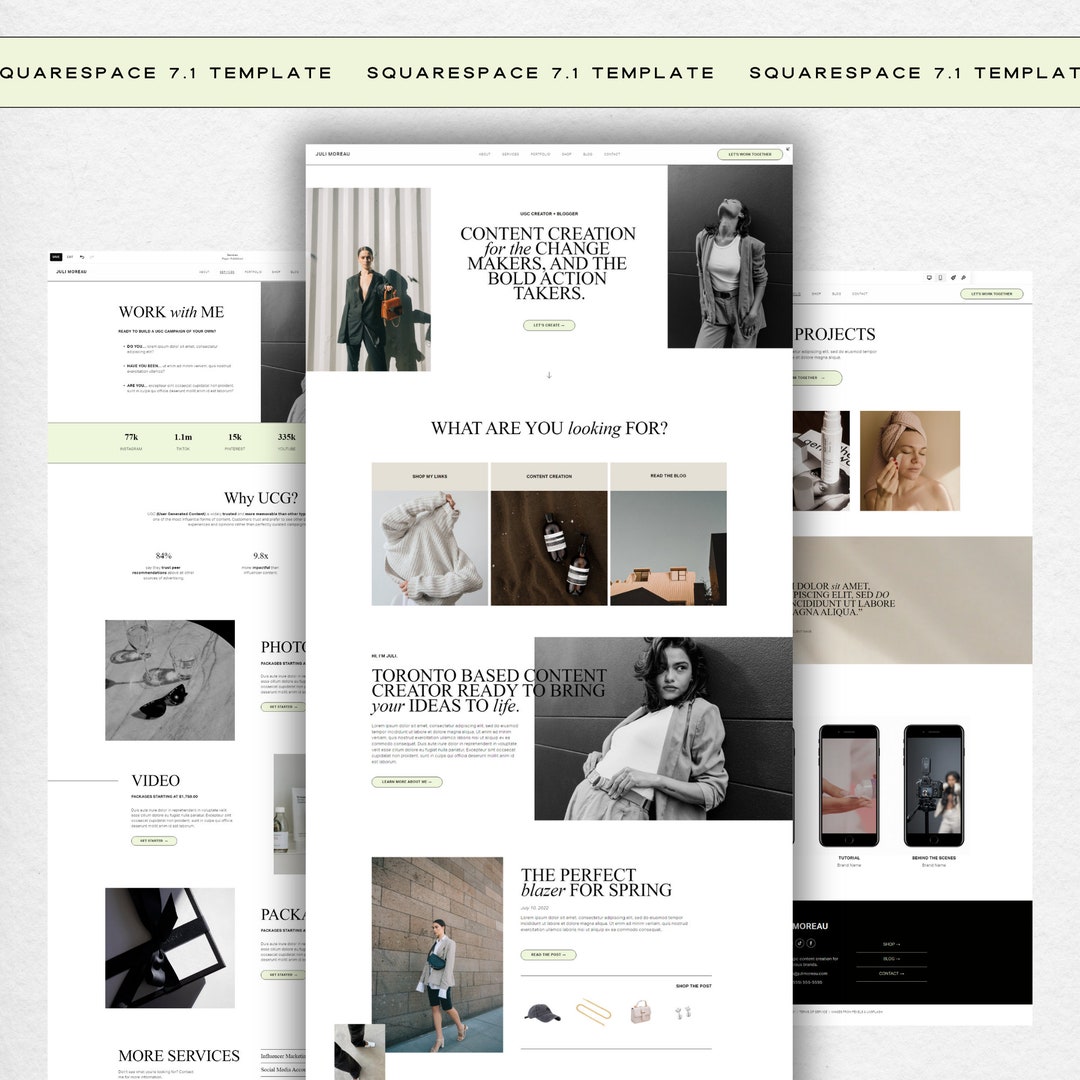Click the settings wrench icon in the toolbar
The width and height of the screenshot is (1080, 1080).
pyautogui.click(x=963, y=278)
